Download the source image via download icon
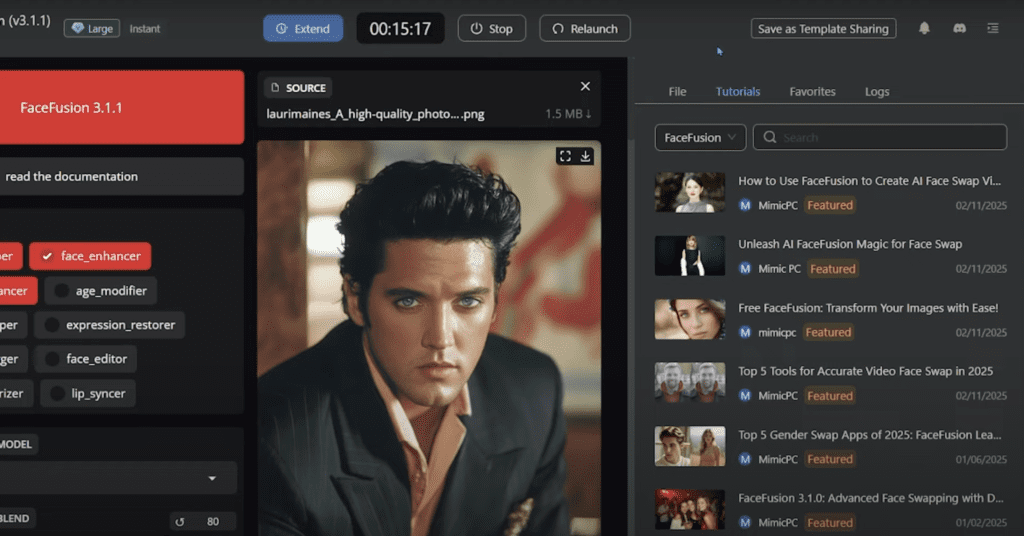The height and width of the screenshot is (536, 1024). 586,156
